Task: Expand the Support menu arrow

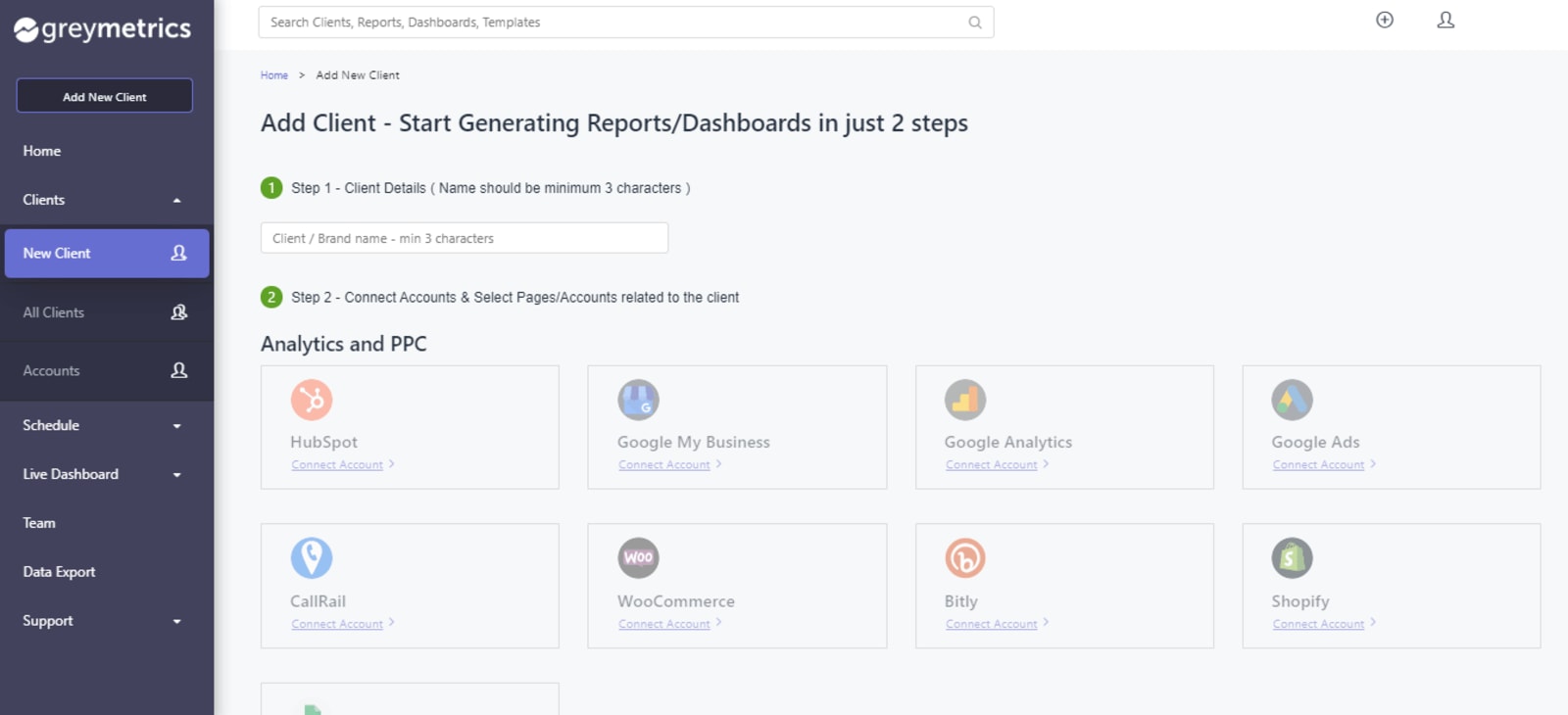Action: pyautogui.click(x=177, y=622)
